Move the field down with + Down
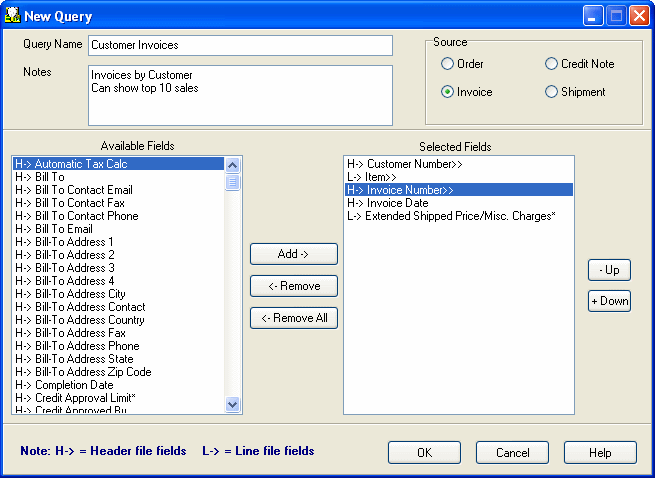The image size is (655, 478). (609, 301)
